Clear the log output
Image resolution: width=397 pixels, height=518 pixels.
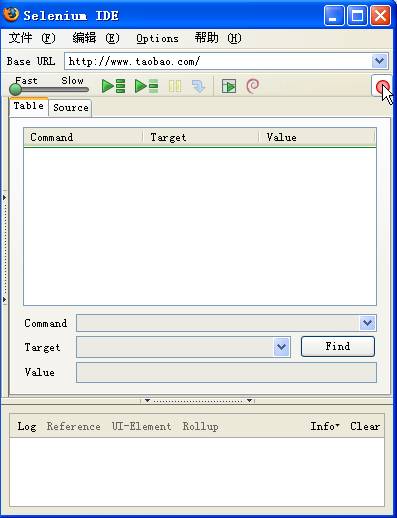[x=365, y=426]
